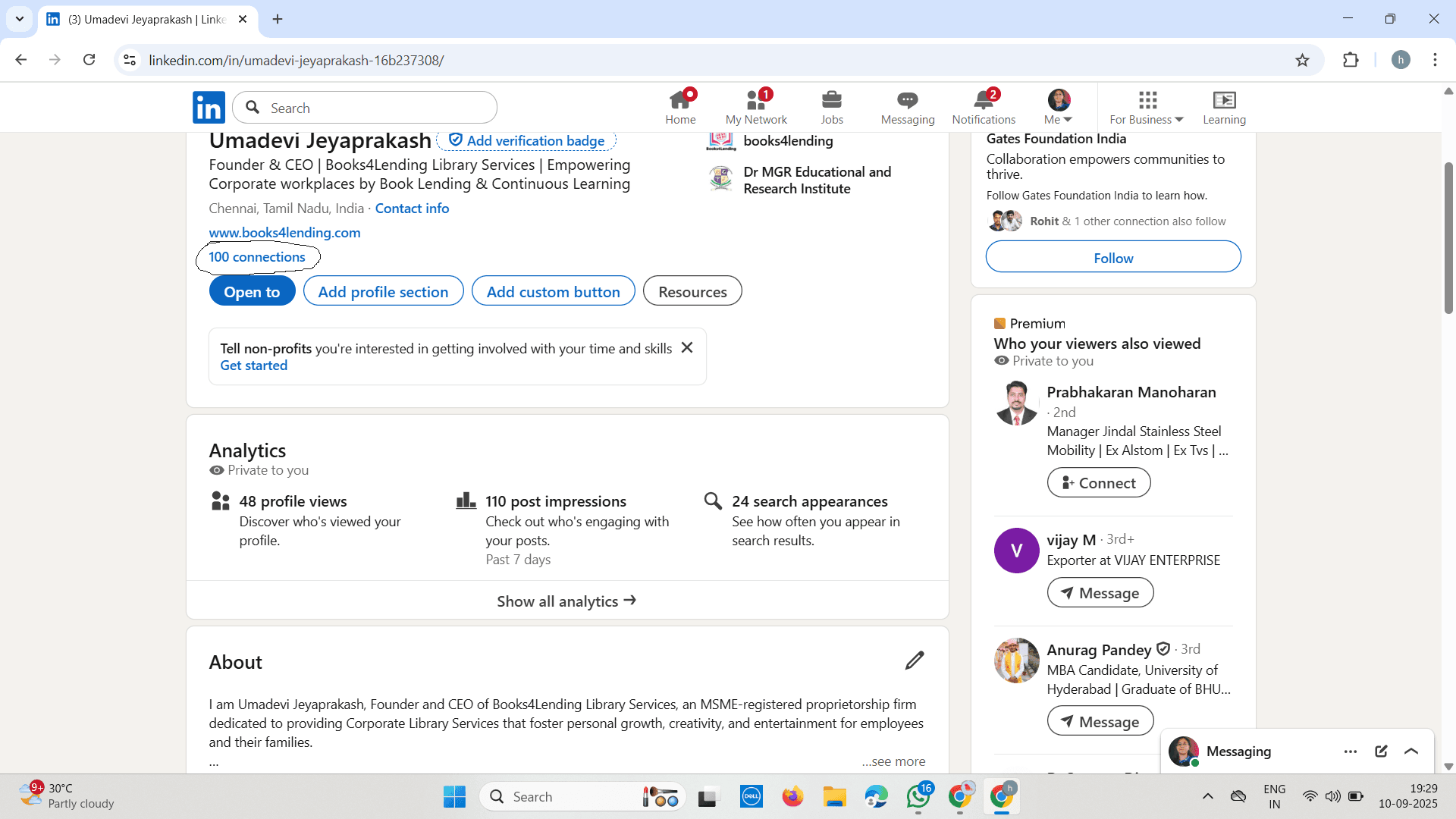
Task: Open messaging overlay options ellipsis
Action: 1350,752
